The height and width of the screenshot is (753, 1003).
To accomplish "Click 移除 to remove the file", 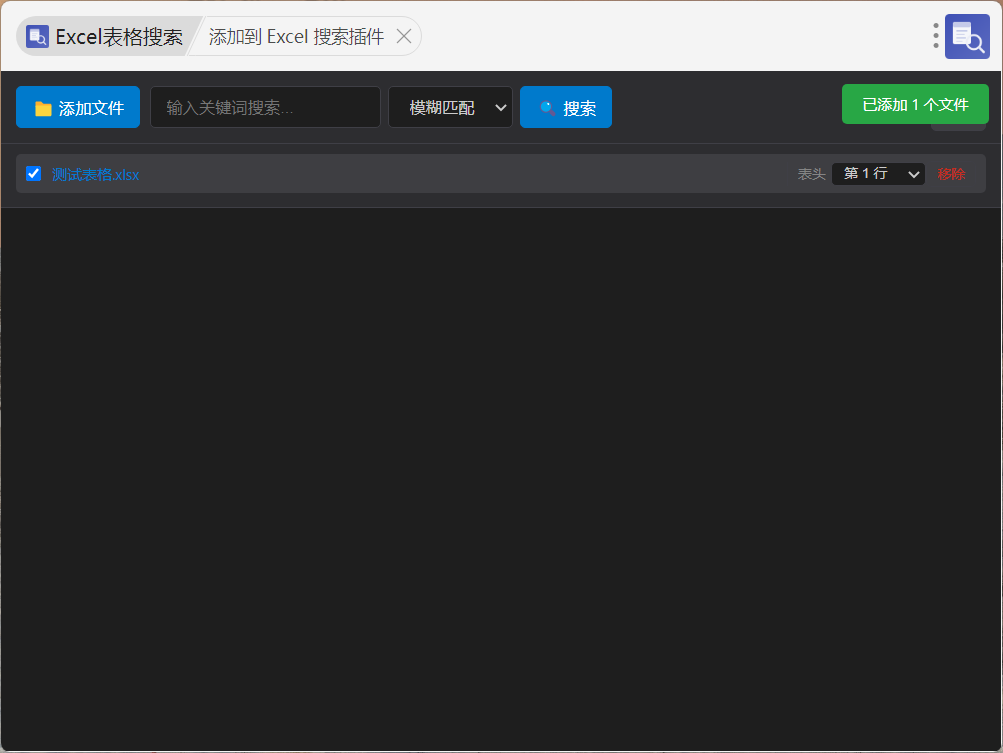I will coord(951,174).
